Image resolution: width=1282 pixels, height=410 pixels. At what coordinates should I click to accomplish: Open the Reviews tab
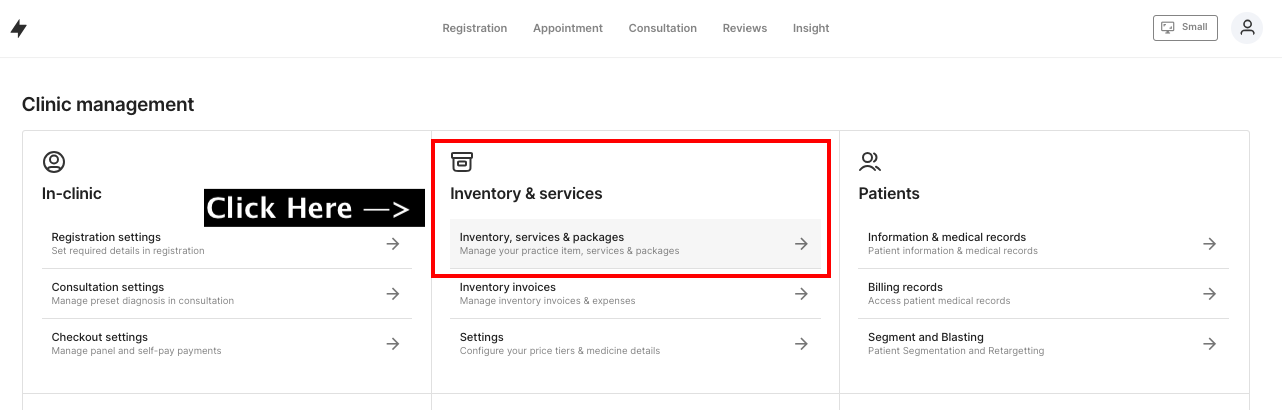click(745, 28)
